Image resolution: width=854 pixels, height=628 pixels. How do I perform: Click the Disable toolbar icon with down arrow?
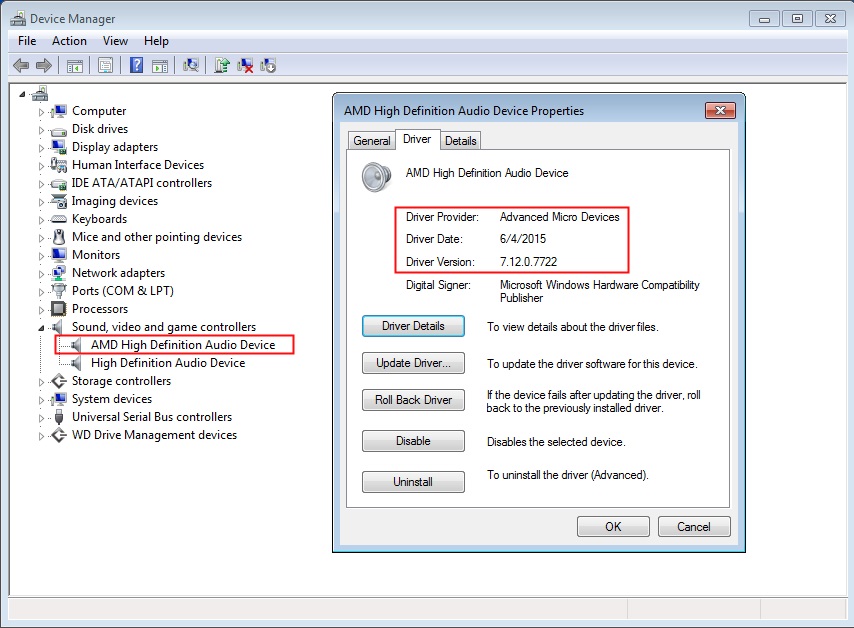268,66
